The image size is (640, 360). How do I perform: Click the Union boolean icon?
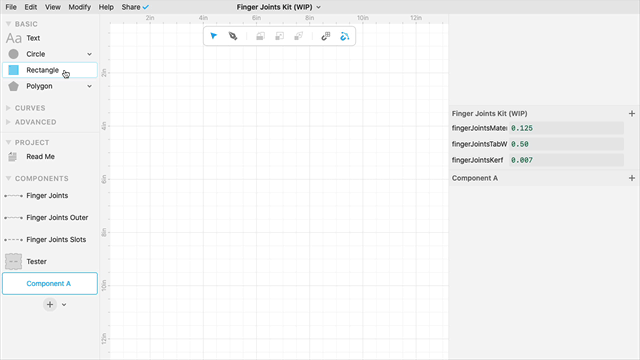[260, 36]
